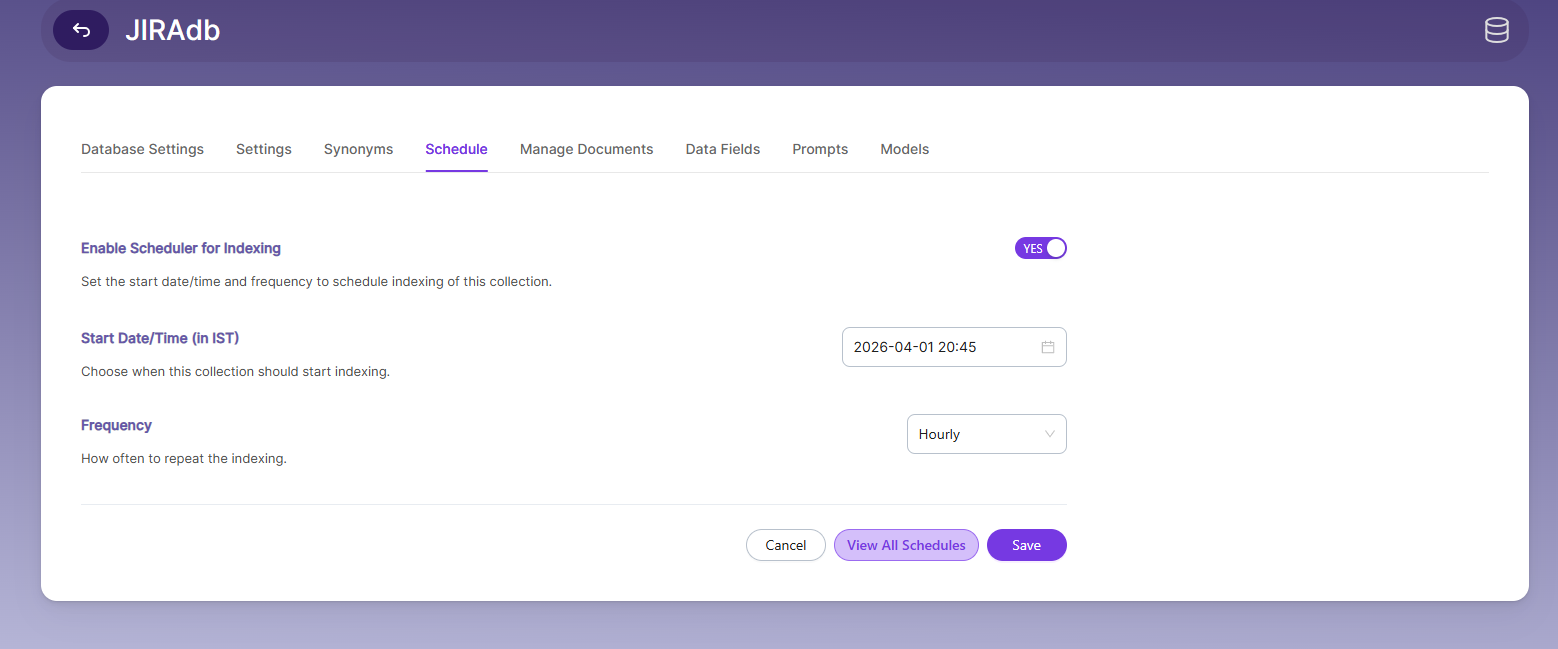This screenshot has height=649, width=1558.
Task: Click the database icon in the header
Action: [x=1496, y=30]
